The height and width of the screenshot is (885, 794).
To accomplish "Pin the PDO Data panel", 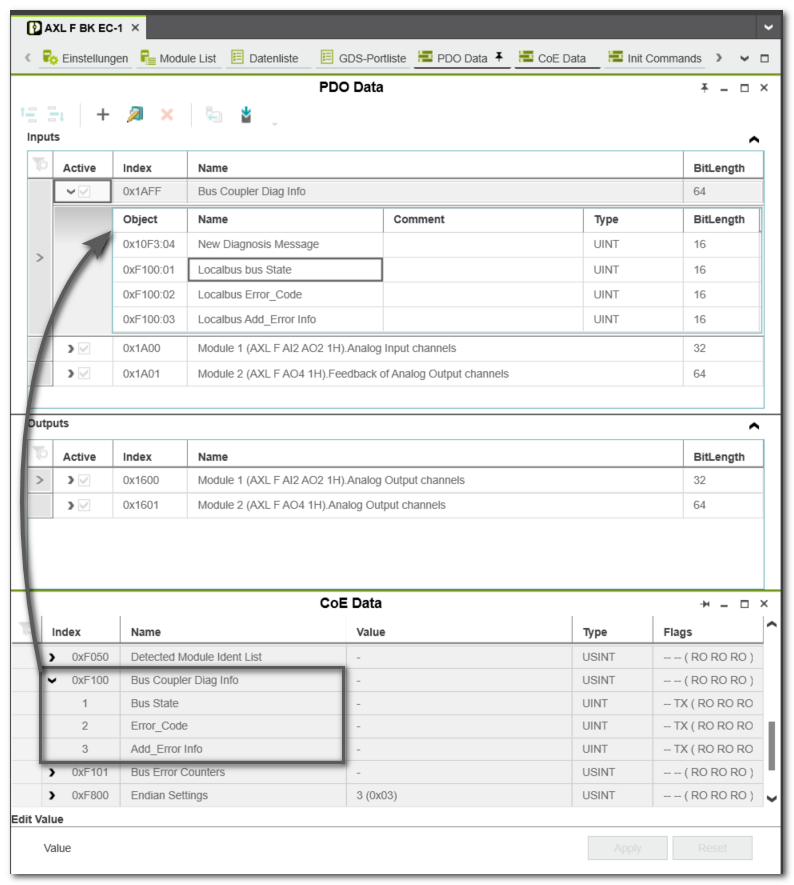I will point(704,88).
